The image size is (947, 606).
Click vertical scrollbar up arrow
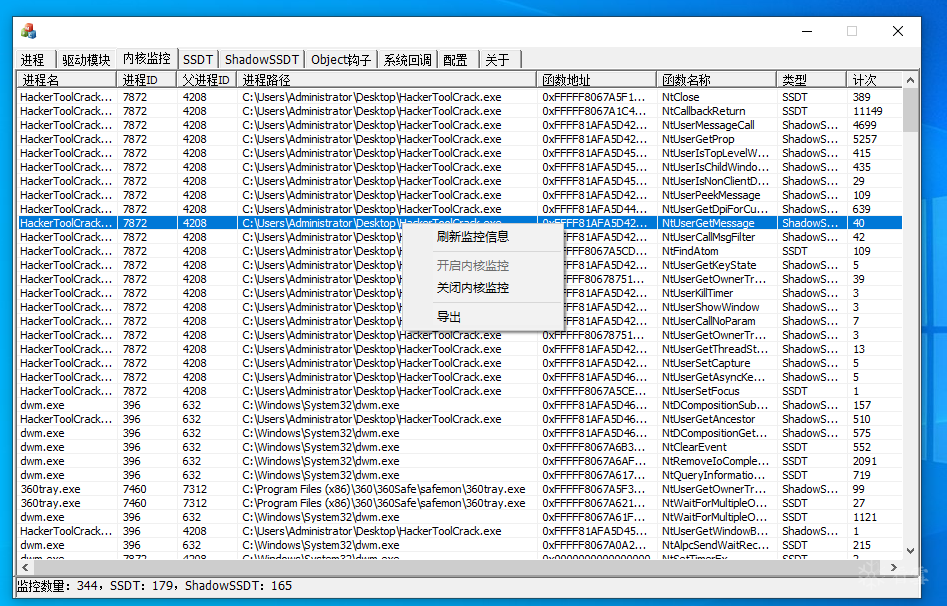(x=910, y=80)
